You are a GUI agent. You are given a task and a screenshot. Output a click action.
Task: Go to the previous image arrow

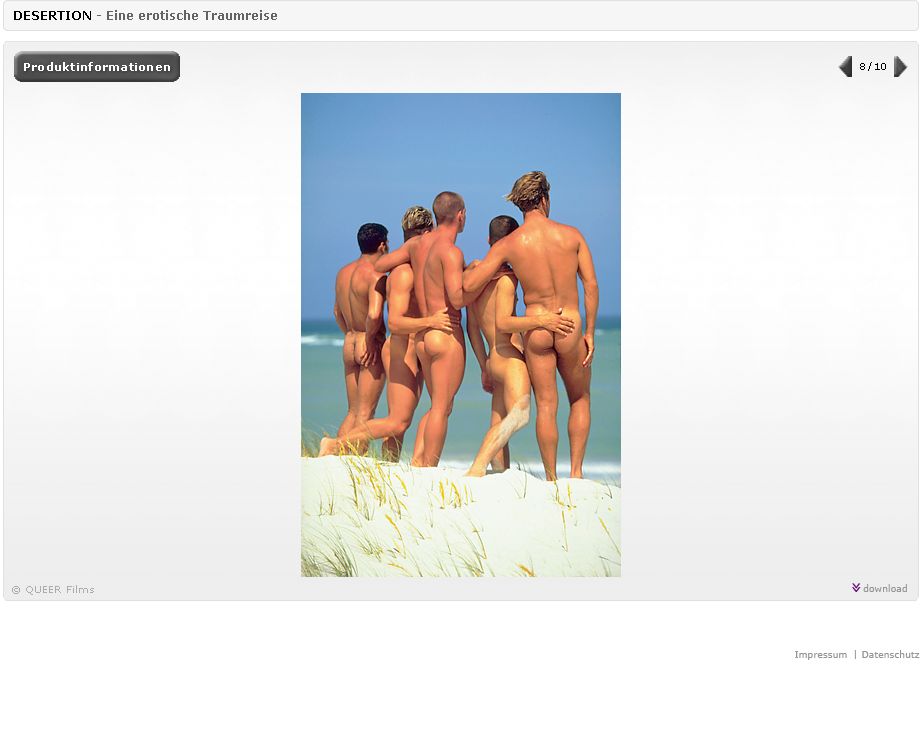tap(846, 67)
